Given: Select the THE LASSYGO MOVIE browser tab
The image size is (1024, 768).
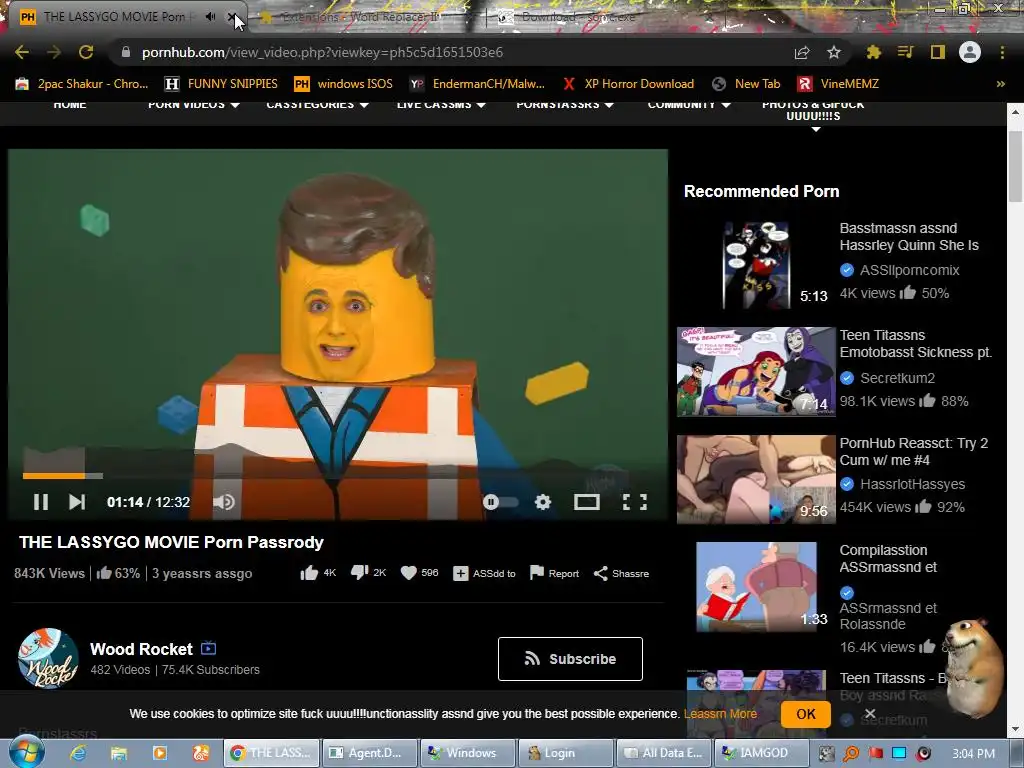Looking at the screenshot, I should (x=114, y=17).
